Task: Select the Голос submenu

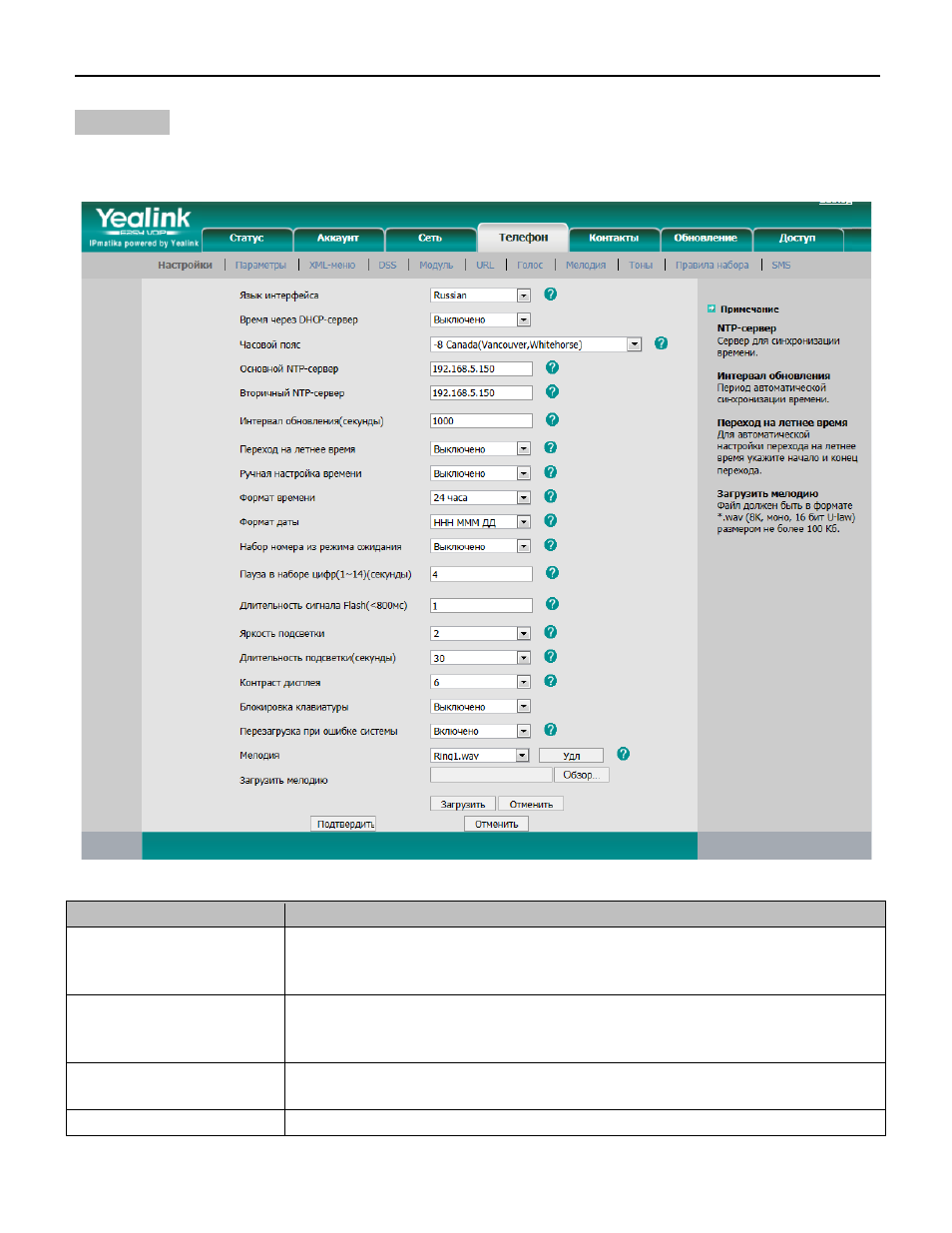Action: [530, 266]
